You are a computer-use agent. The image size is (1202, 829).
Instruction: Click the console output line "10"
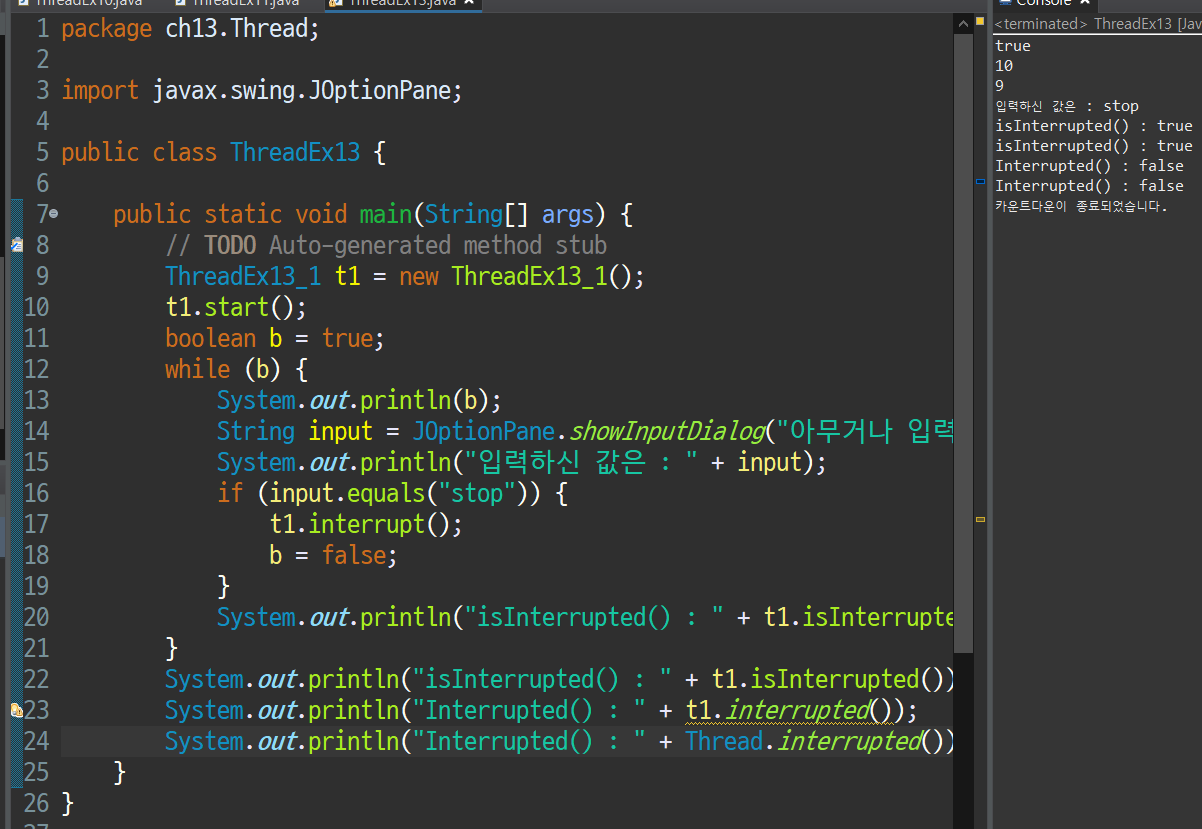[x=1004, y=66]
